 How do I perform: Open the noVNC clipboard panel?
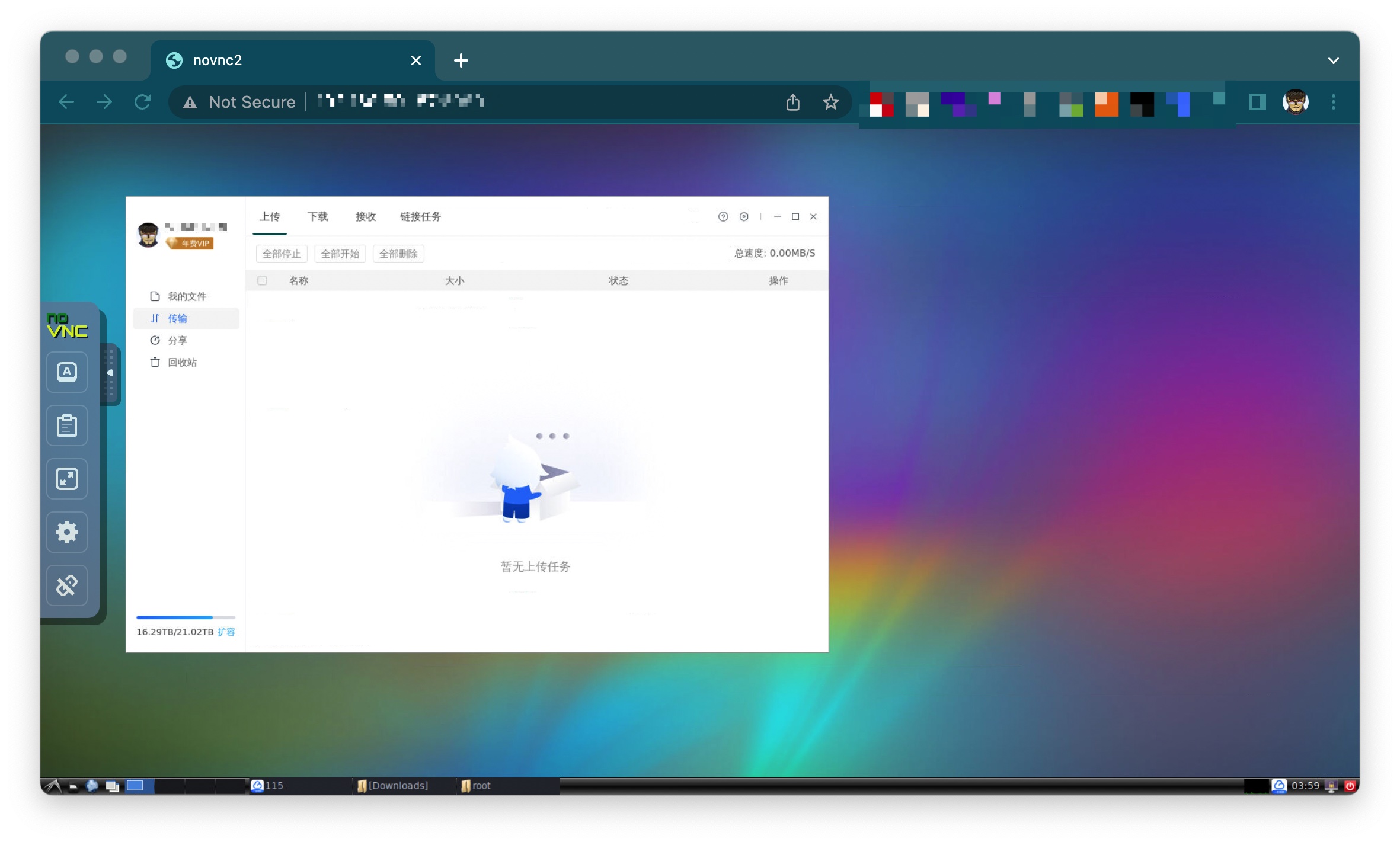click(x=67, y=425)
